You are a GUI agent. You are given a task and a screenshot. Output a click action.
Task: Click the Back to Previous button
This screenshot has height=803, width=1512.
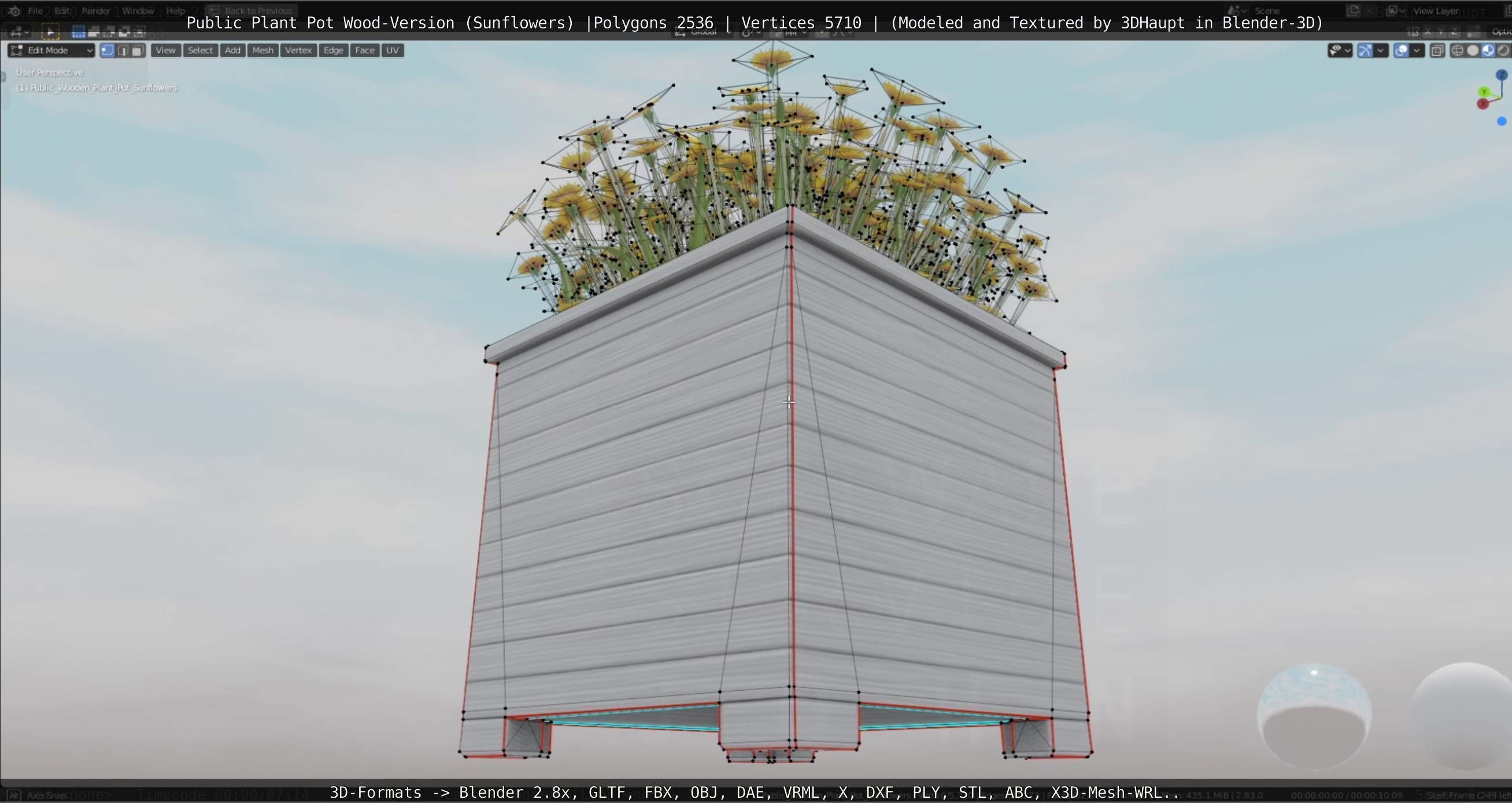point(251,10)
